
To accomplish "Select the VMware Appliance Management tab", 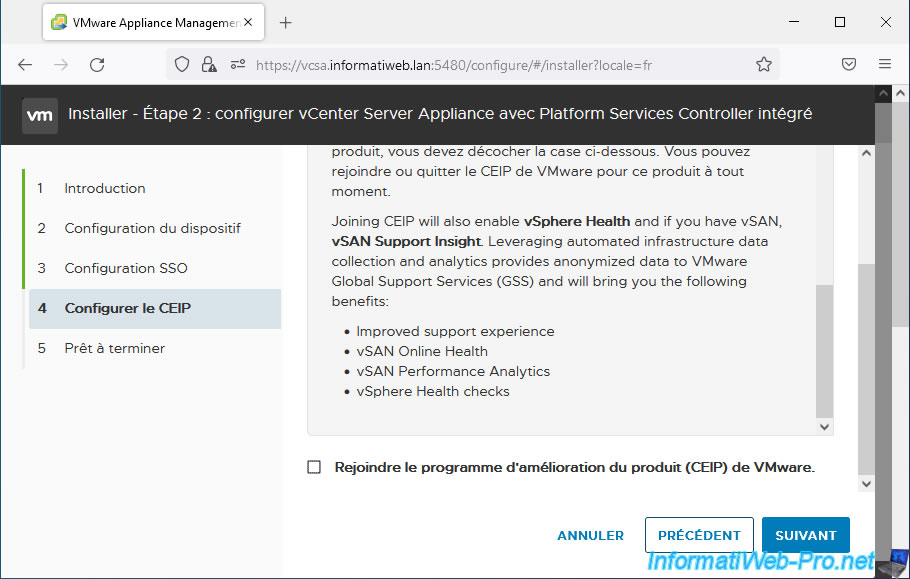I will (x=153, y=22).
